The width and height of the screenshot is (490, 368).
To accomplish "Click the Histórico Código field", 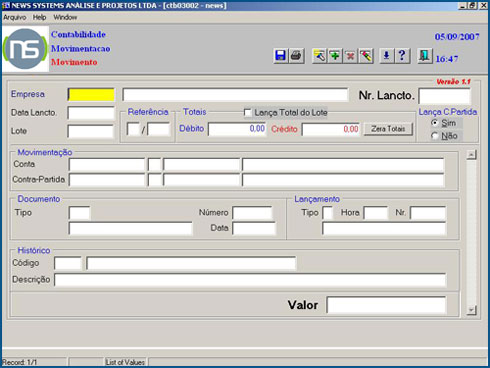I will [x=68, y=263].
